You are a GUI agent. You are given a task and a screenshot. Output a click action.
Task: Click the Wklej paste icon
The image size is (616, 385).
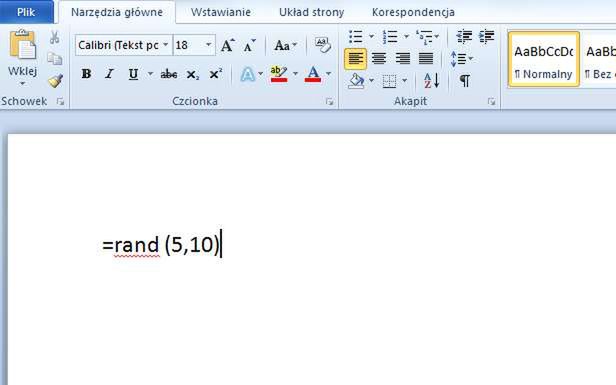click(22, 45)
